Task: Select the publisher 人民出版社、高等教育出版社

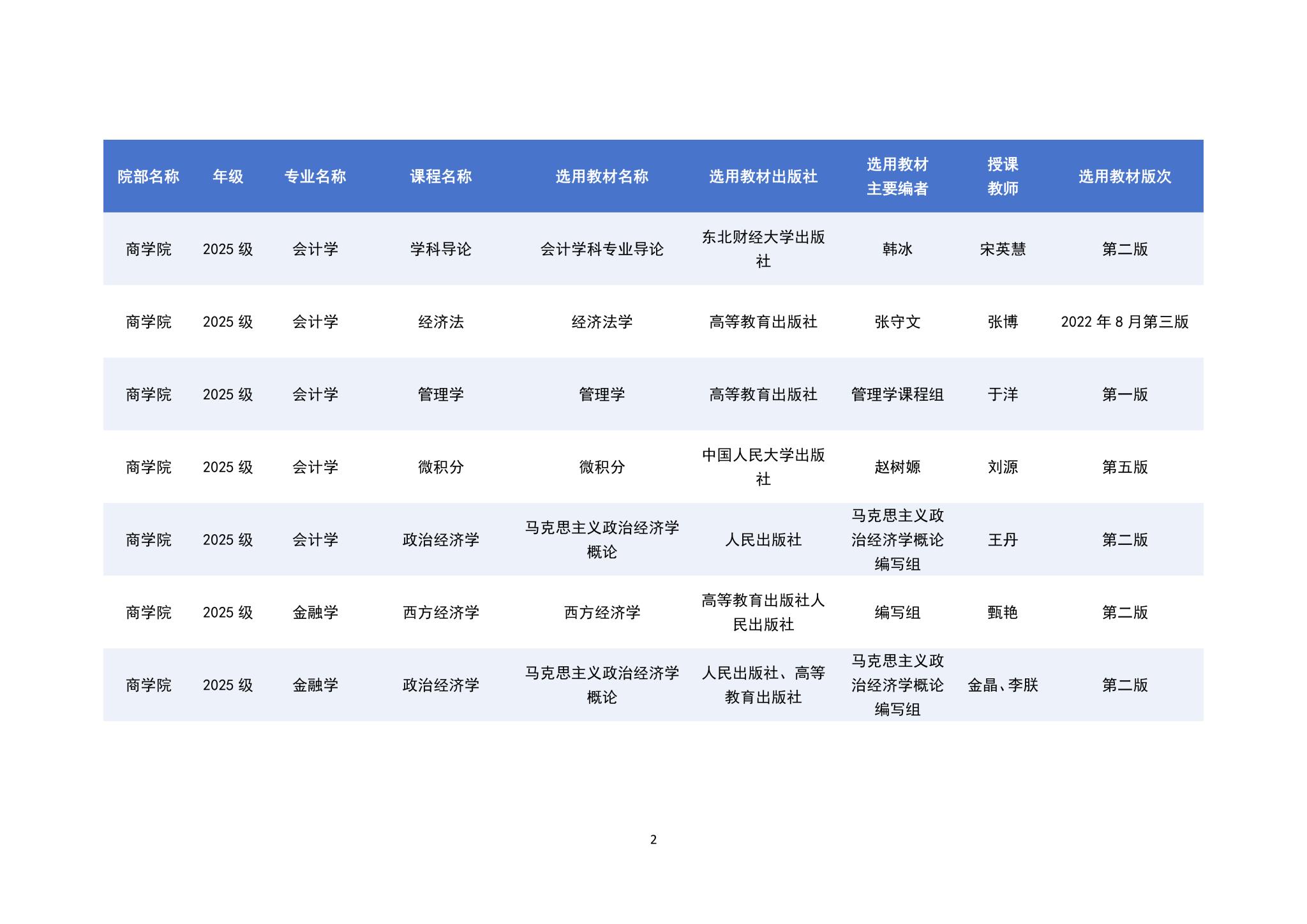Action: [x=763, y=685]
